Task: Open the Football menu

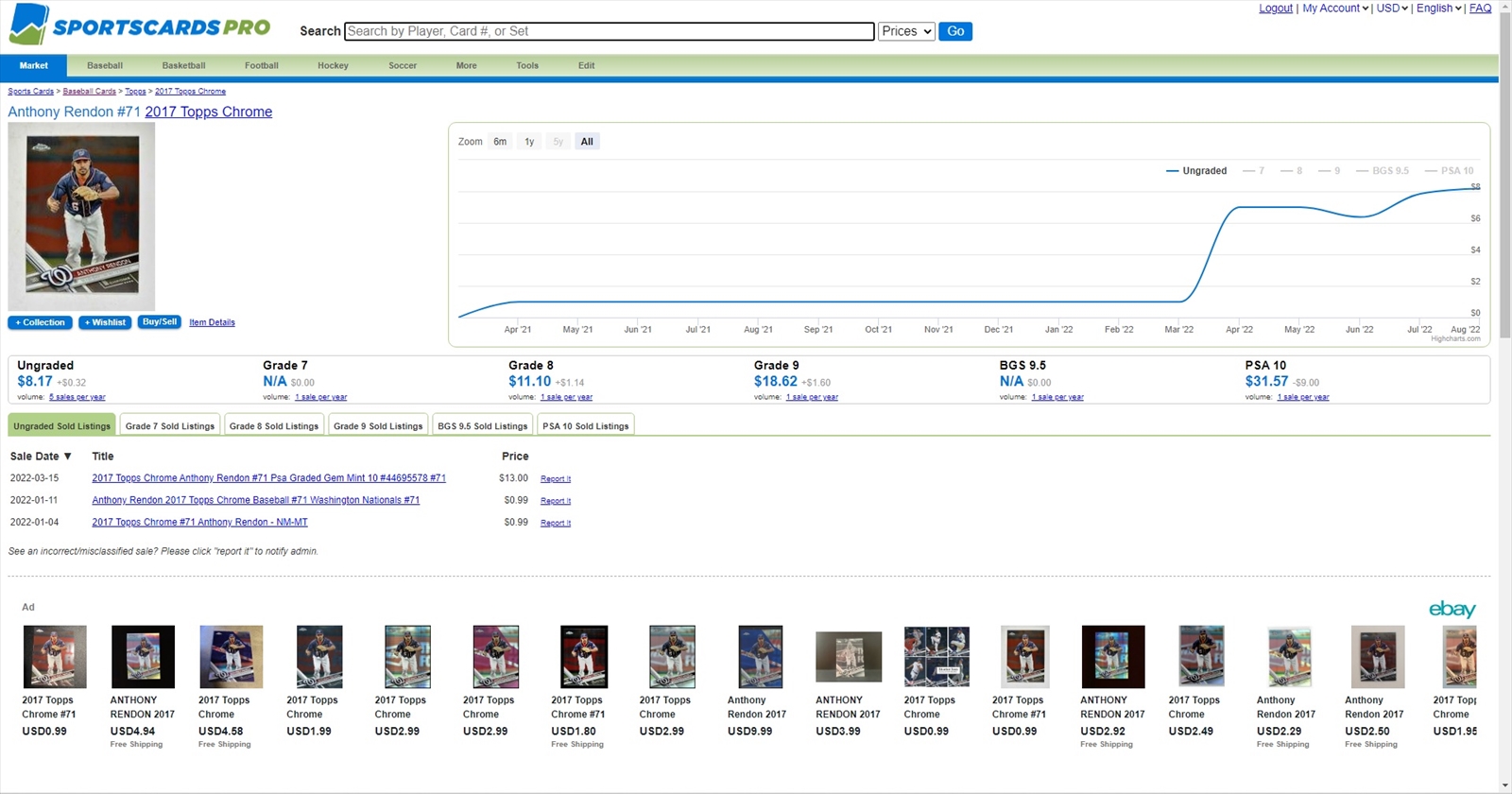Action: [x=262, y=65]
